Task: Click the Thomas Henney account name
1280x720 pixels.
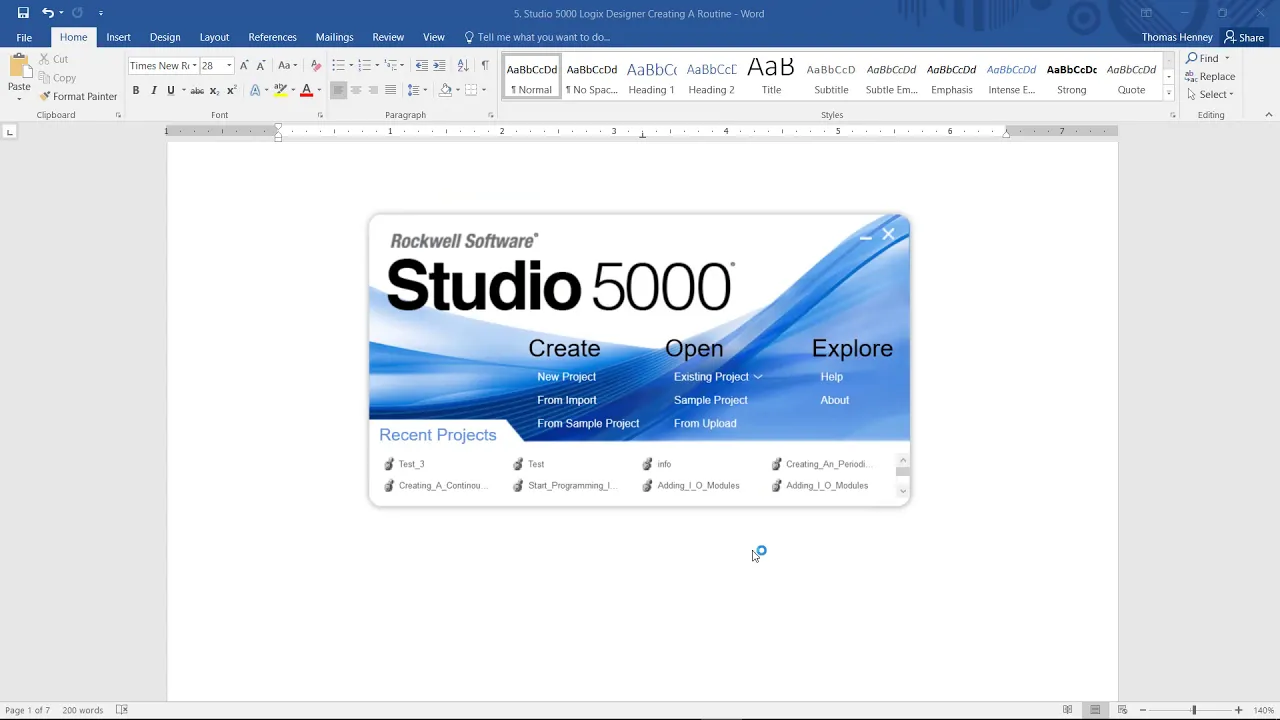Action: [x=1177, y=38]
